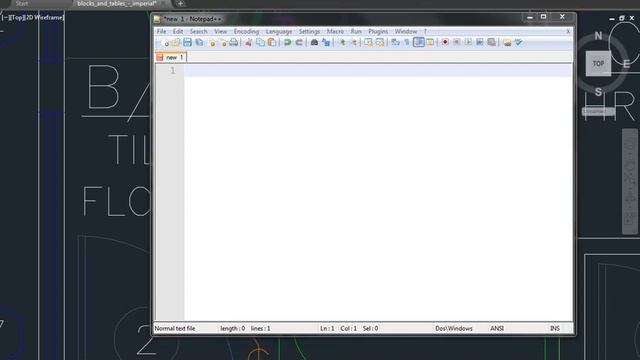This screenshot has width=640, height=360.
Task: Print the document via printer icon
Action: (x=234, y=42)
